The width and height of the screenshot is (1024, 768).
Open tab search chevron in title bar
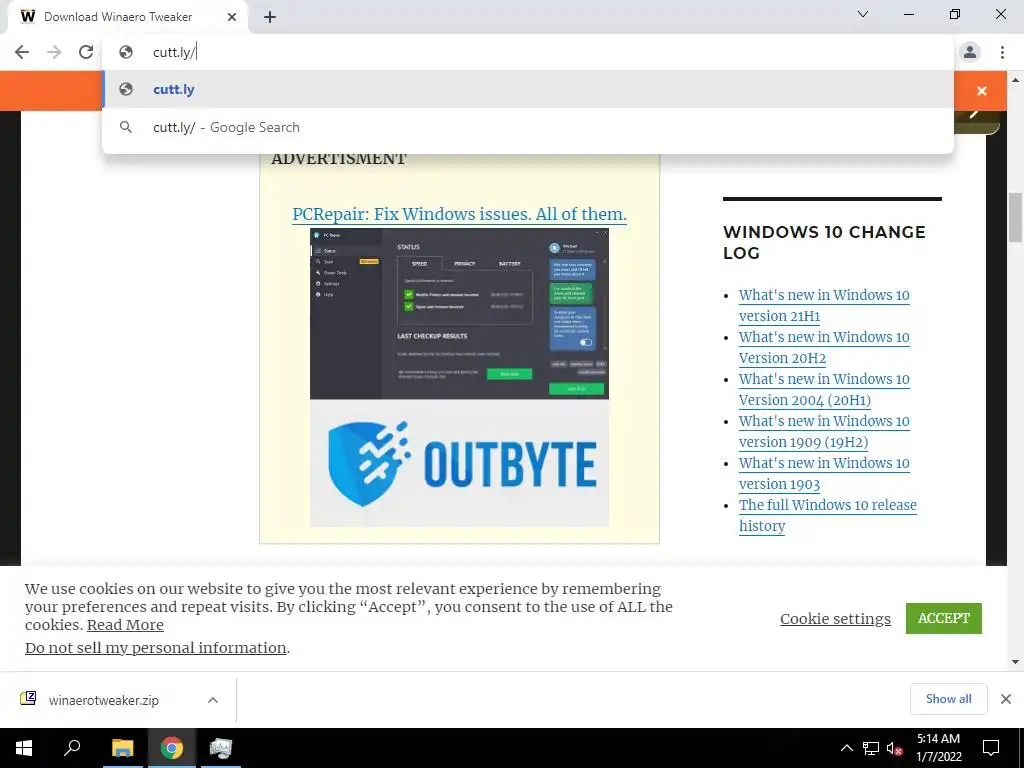863,14
